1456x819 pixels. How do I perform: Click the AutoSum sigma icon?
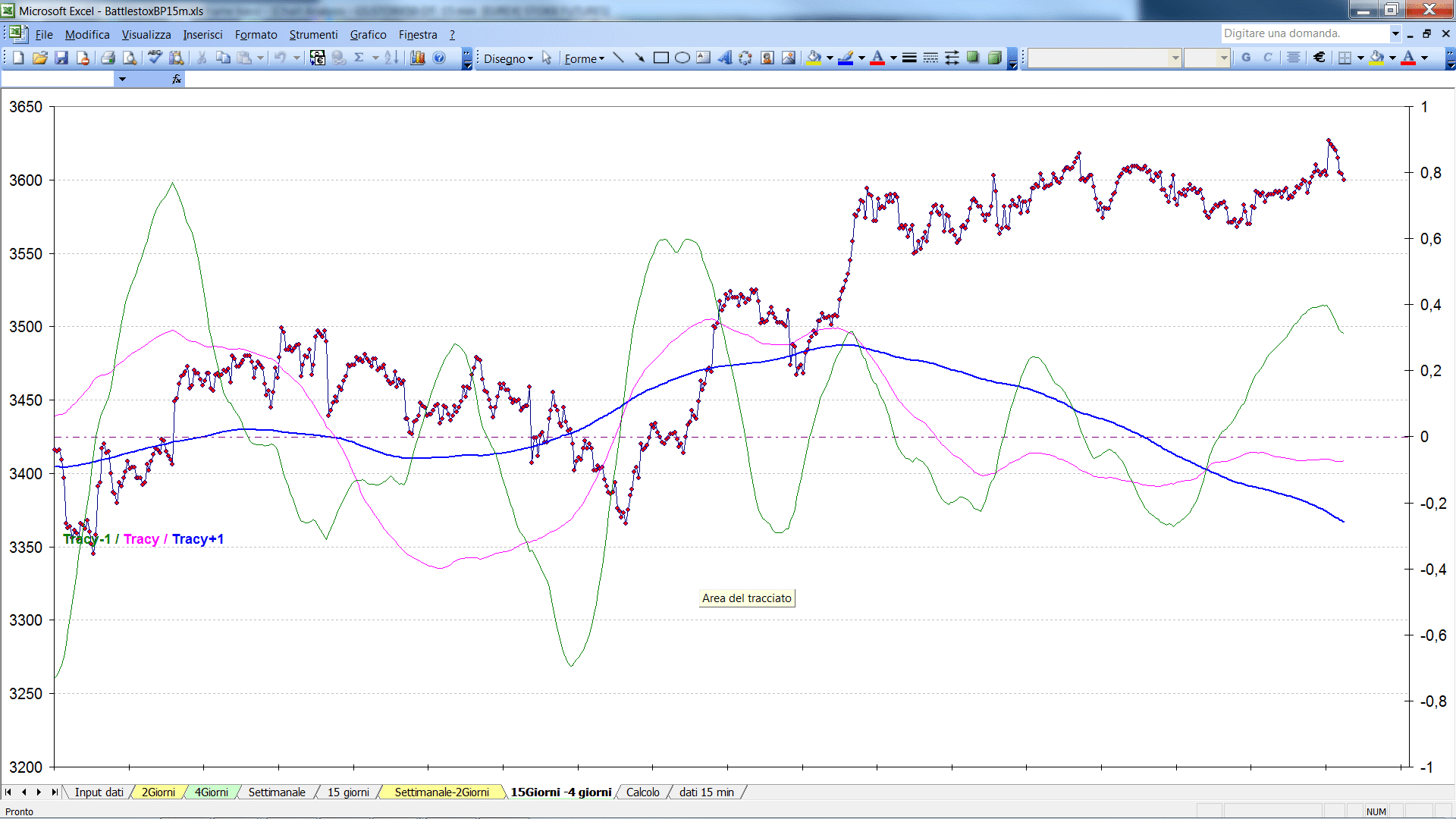tap(359, 58)
